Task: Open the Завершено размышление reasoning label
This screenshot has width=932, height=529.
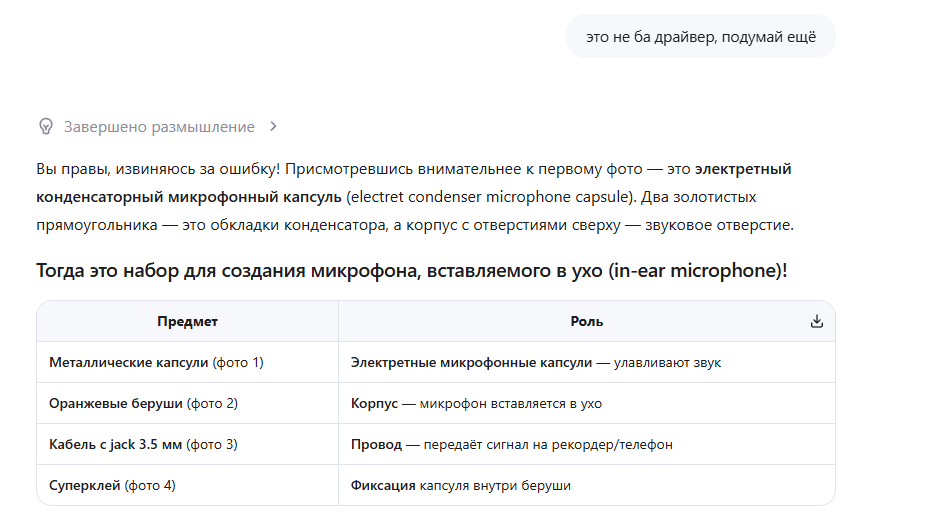Action: coord(159,127)
